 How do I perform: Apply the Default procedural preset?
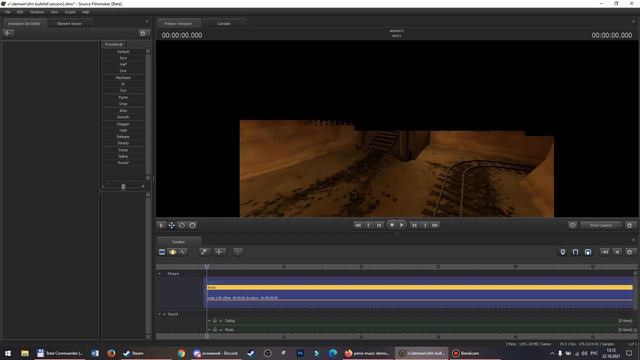tap(123, 52)
